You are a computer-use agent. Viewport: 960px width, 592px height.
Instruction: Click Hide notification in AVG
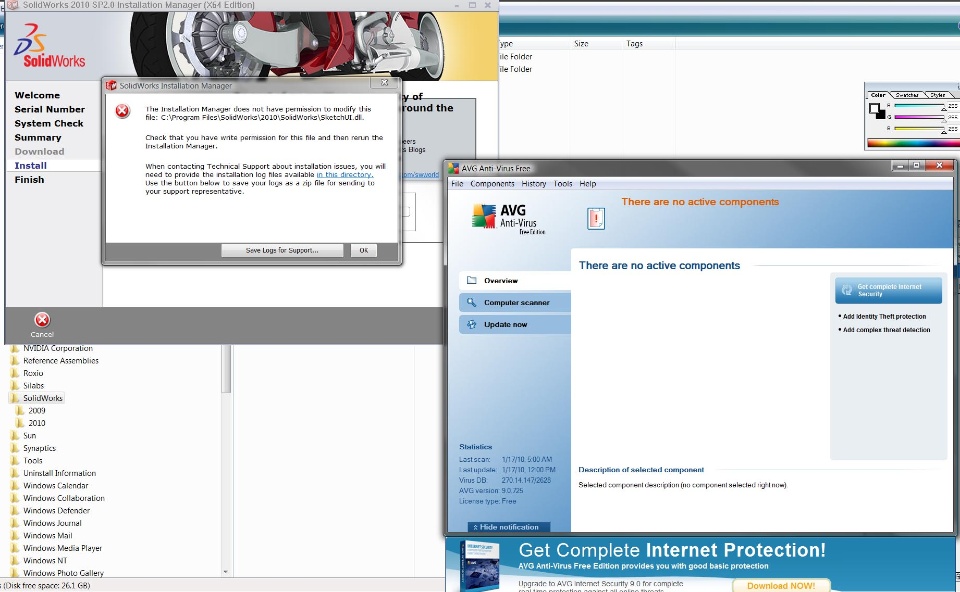(509, 527)
